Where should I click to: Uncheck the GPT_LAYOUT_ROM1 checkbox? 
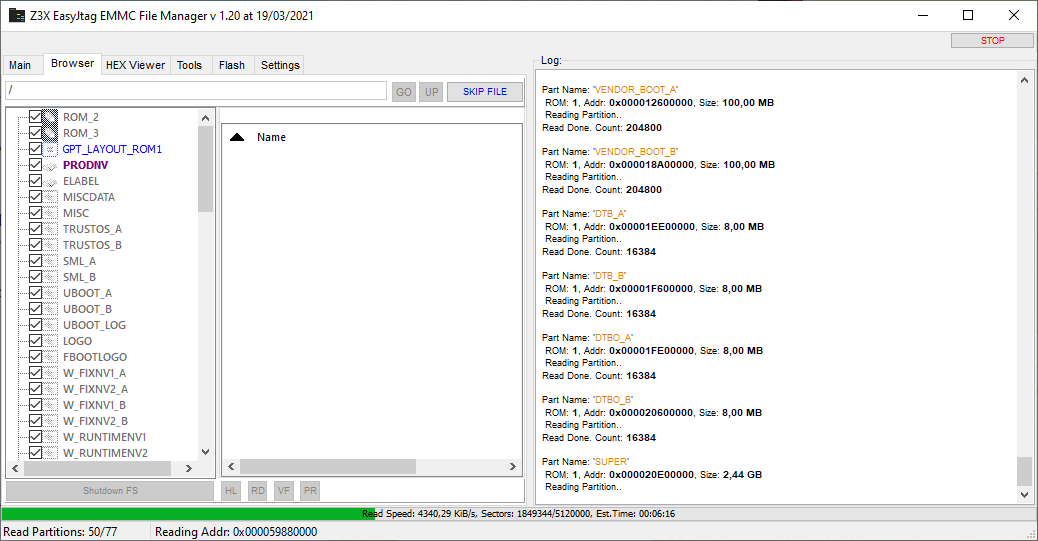coord(35,148)
